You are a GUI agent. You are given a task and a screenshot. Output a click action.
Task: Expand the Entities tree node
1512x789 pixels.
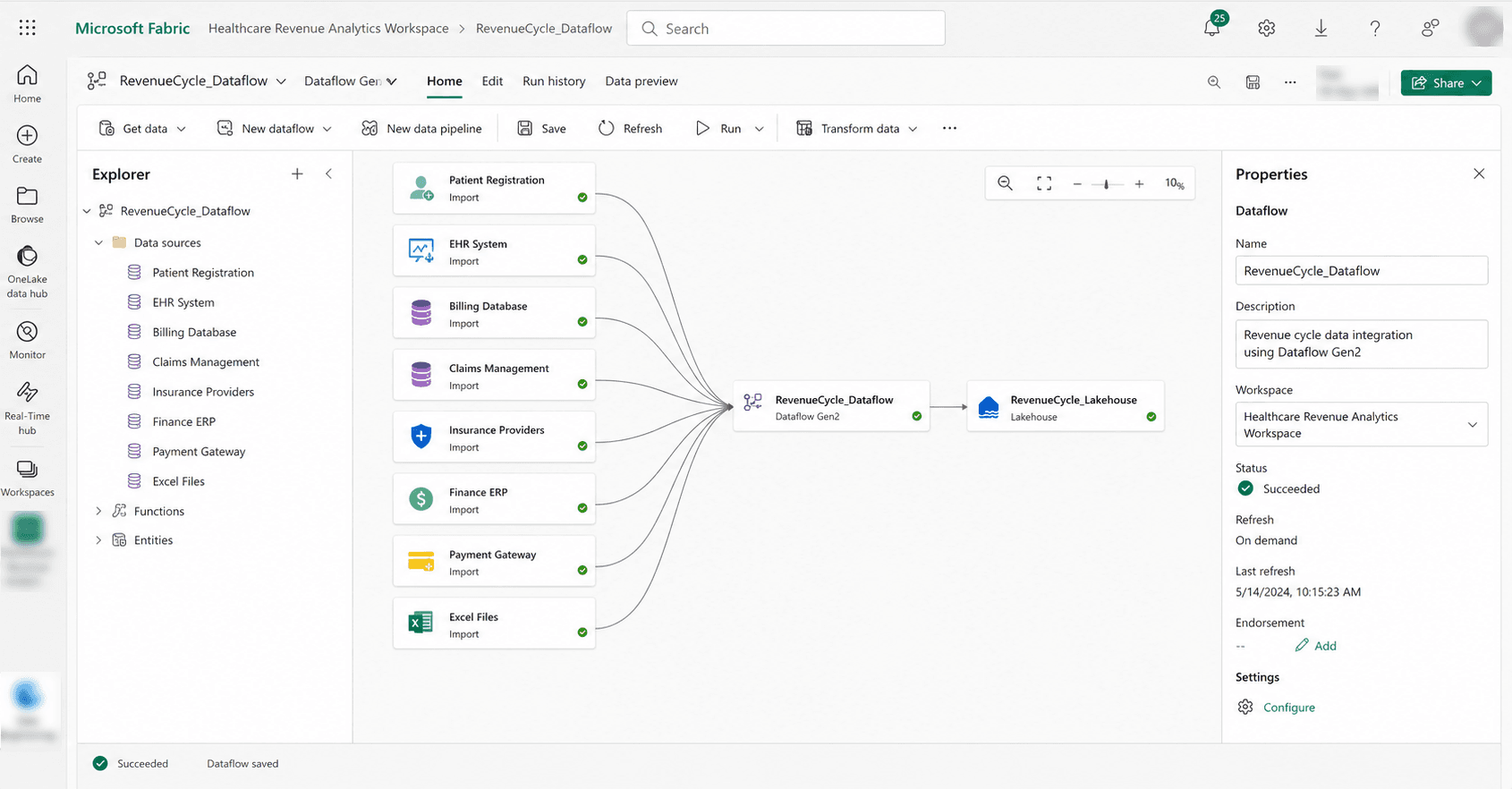tap(98, 540)
